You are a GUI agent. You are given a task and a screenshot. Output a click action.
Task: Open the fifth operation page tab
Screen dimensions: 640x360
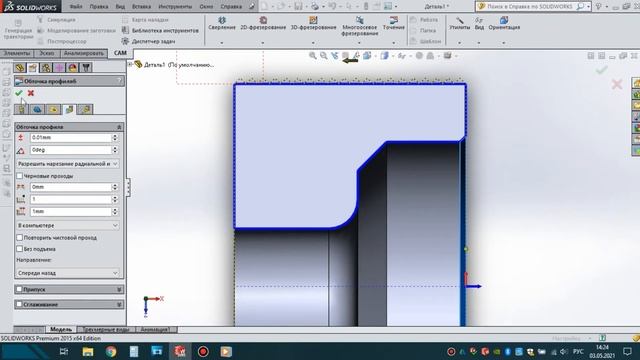pyautogui.click(x=85, y=109)
